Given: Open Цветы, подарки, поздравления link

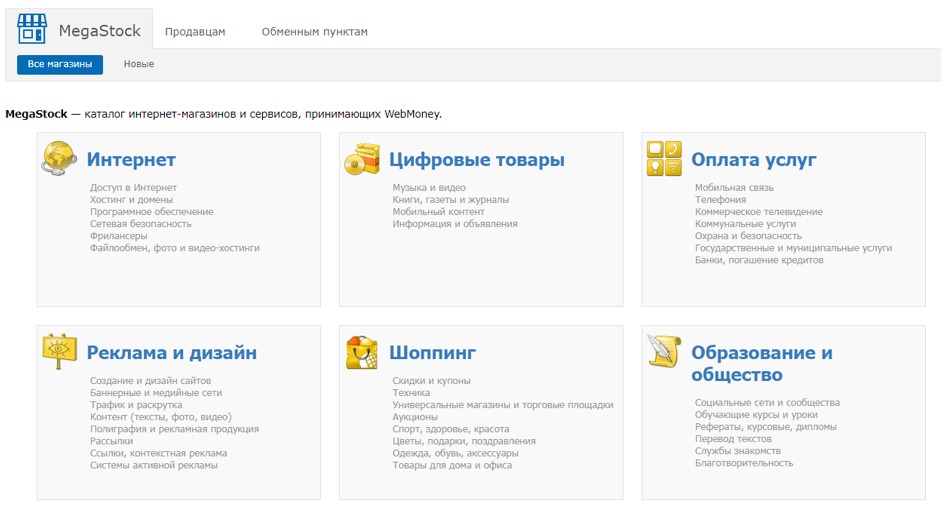Looking at the screenshot, I should click(x=464, y=441).
